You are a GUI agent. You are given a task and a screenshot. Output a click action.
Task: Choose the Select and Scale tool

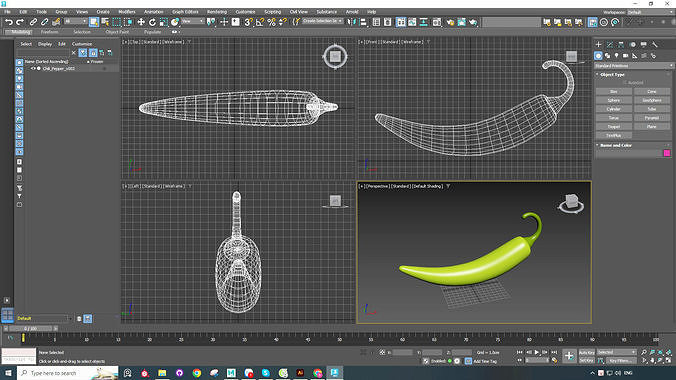[163, 22]
